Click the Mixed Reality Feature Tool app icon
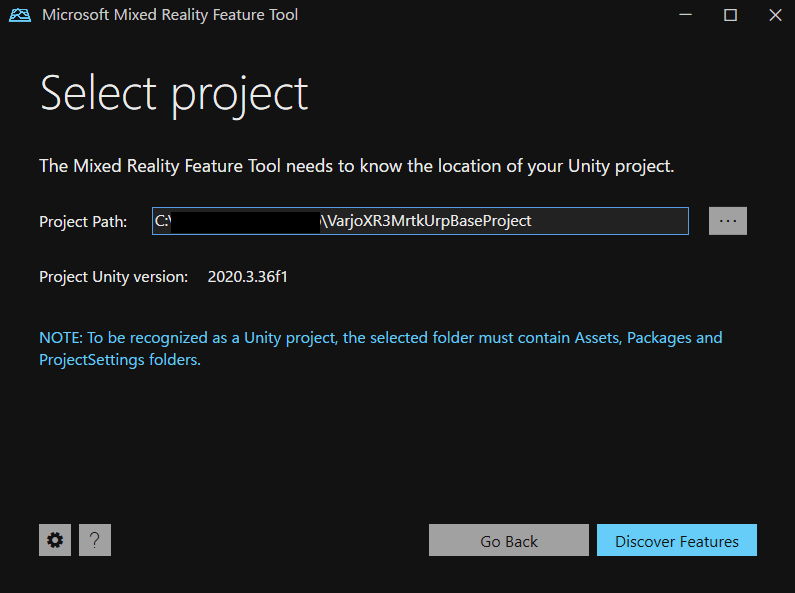The height and width of the screenshot is (593, 795). tap(20, 15)
